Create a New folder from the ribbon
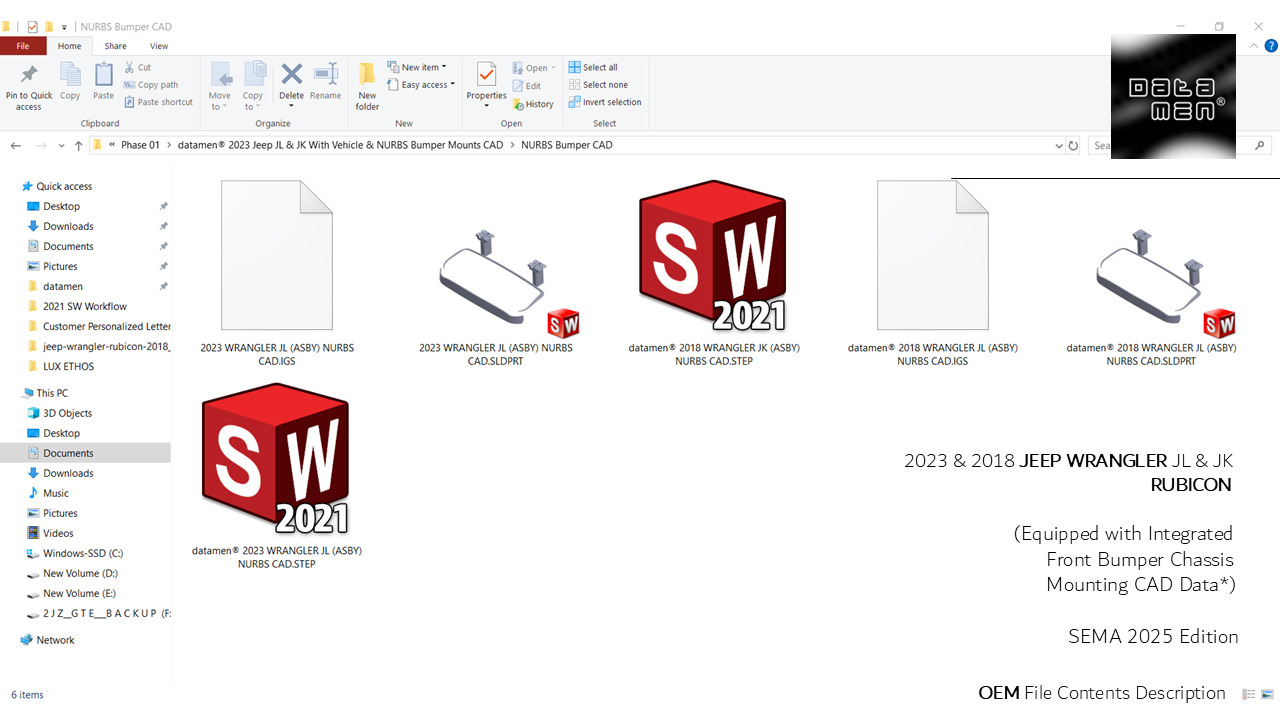 368,86
